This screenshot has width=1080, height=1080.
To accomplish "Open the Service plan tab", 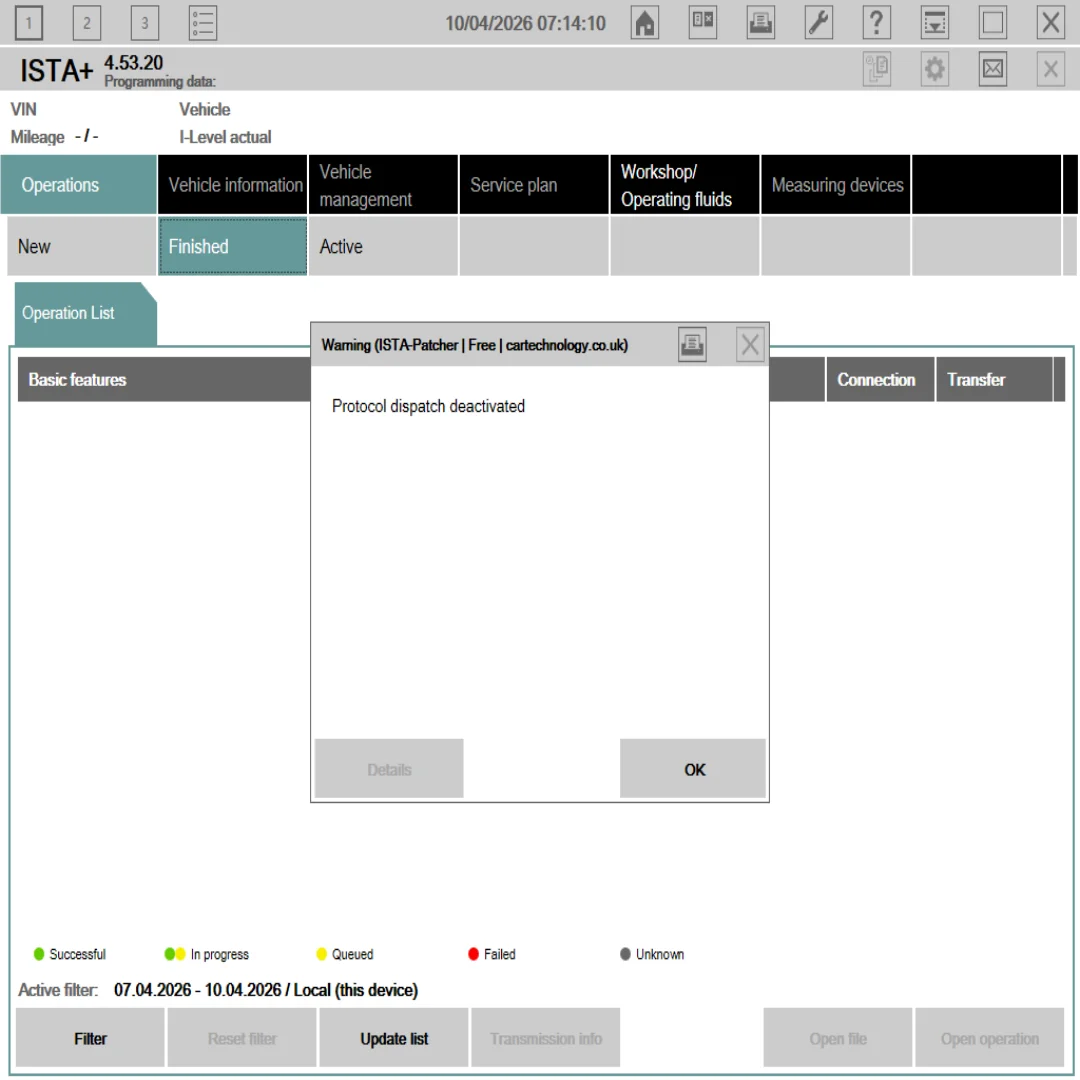I will pyautogui.click(x=534, y=185).
